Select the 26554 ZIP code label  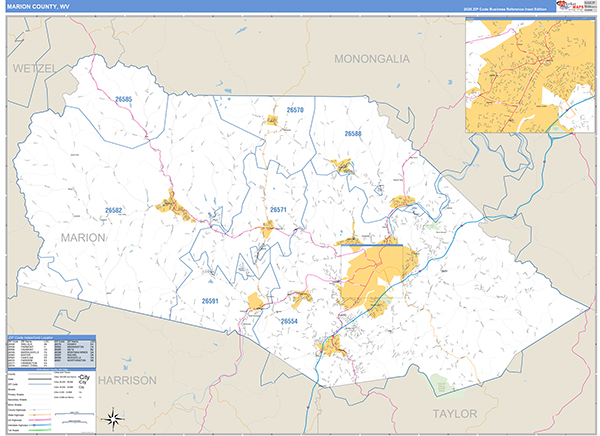(x=289, y=321)
